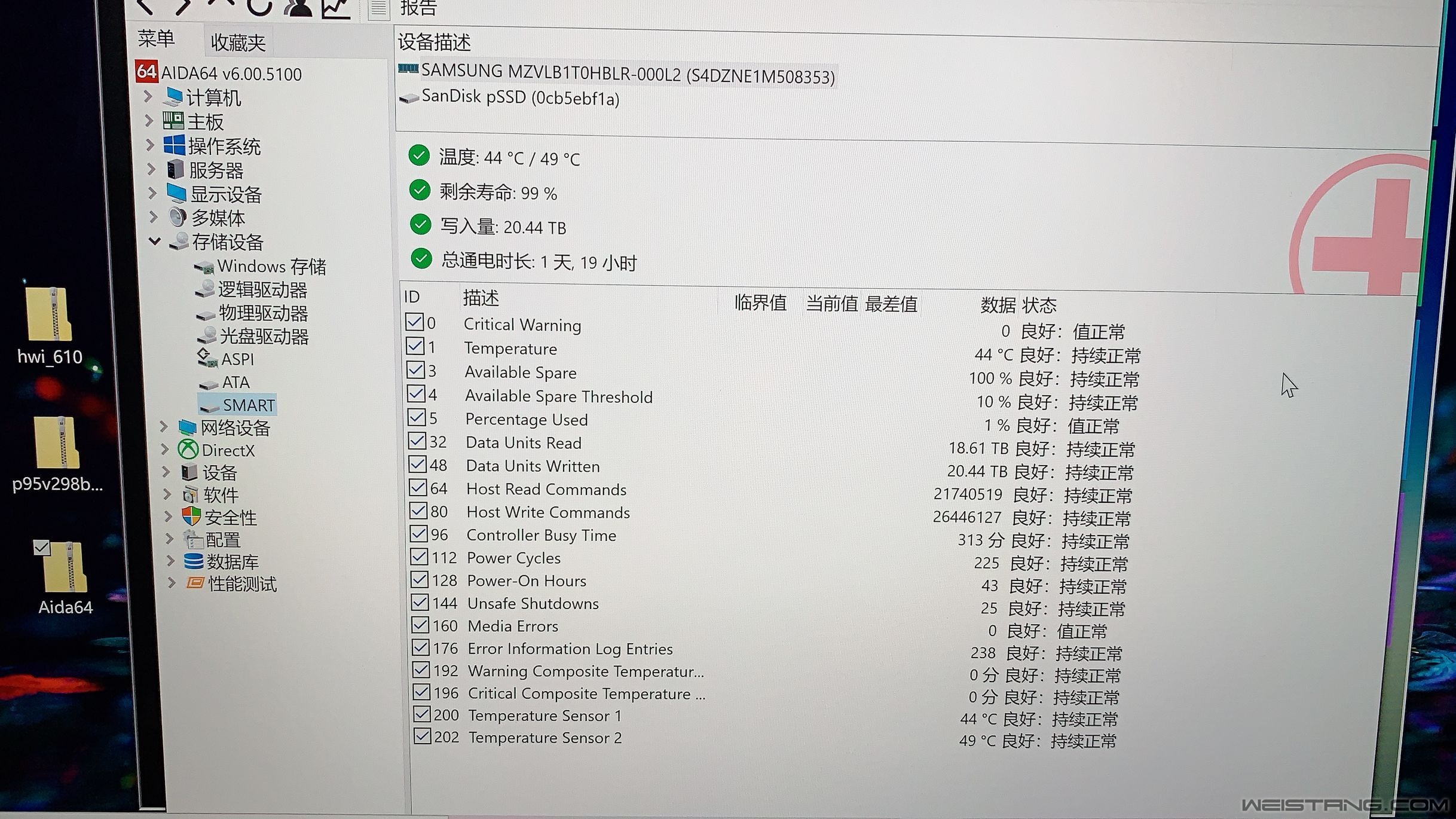Uncheck the Temperature attribute ID 1 checkbox
1456x819 pixels.
[x=415, y=347]
